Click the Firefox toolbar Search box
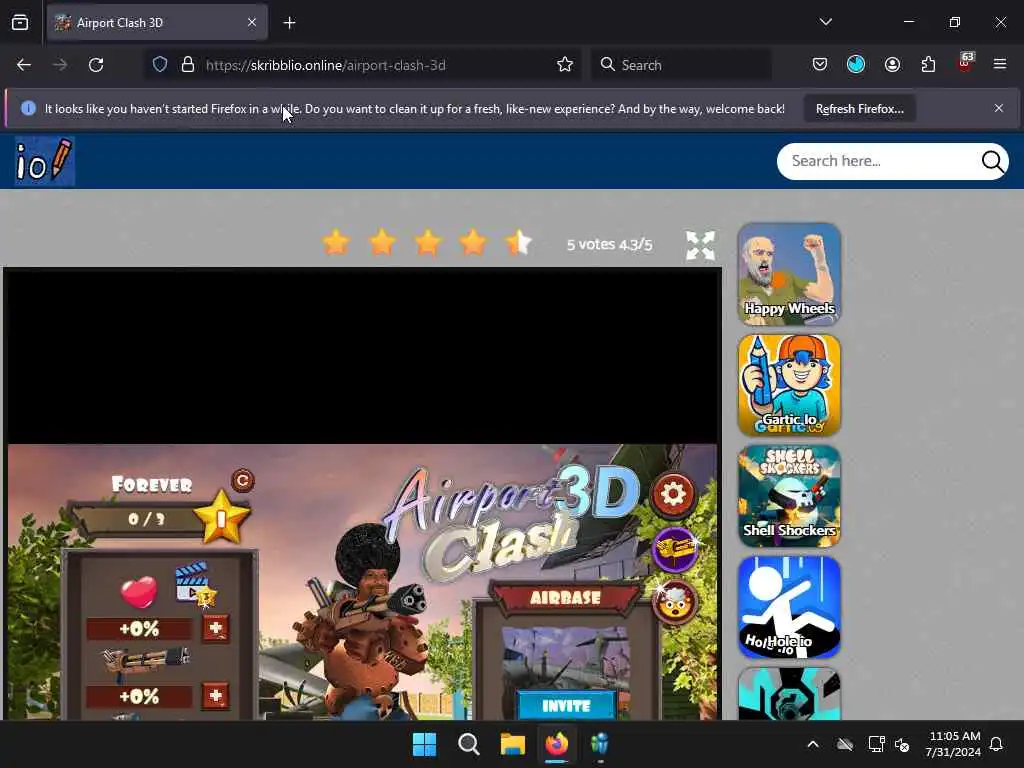The height and width of the screenshot is (768, 1024). (x=680, y=65)
